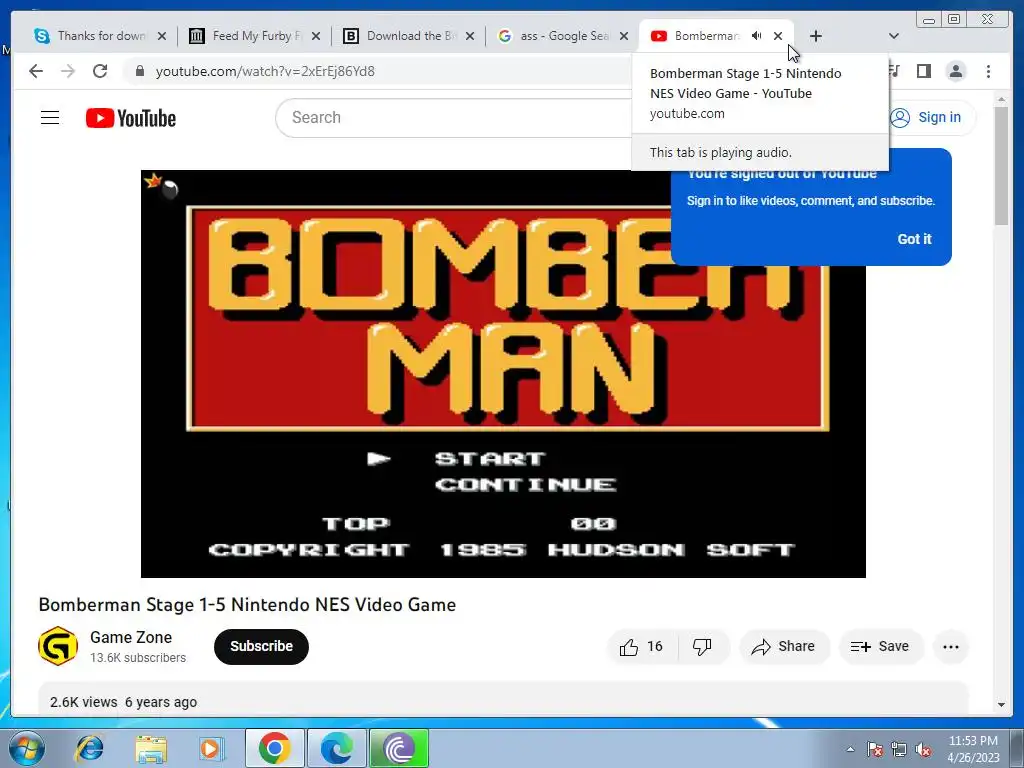Go forward with the forward arrow
Viewport: 1024px width, 768px height.
click(x=68, y=71)
